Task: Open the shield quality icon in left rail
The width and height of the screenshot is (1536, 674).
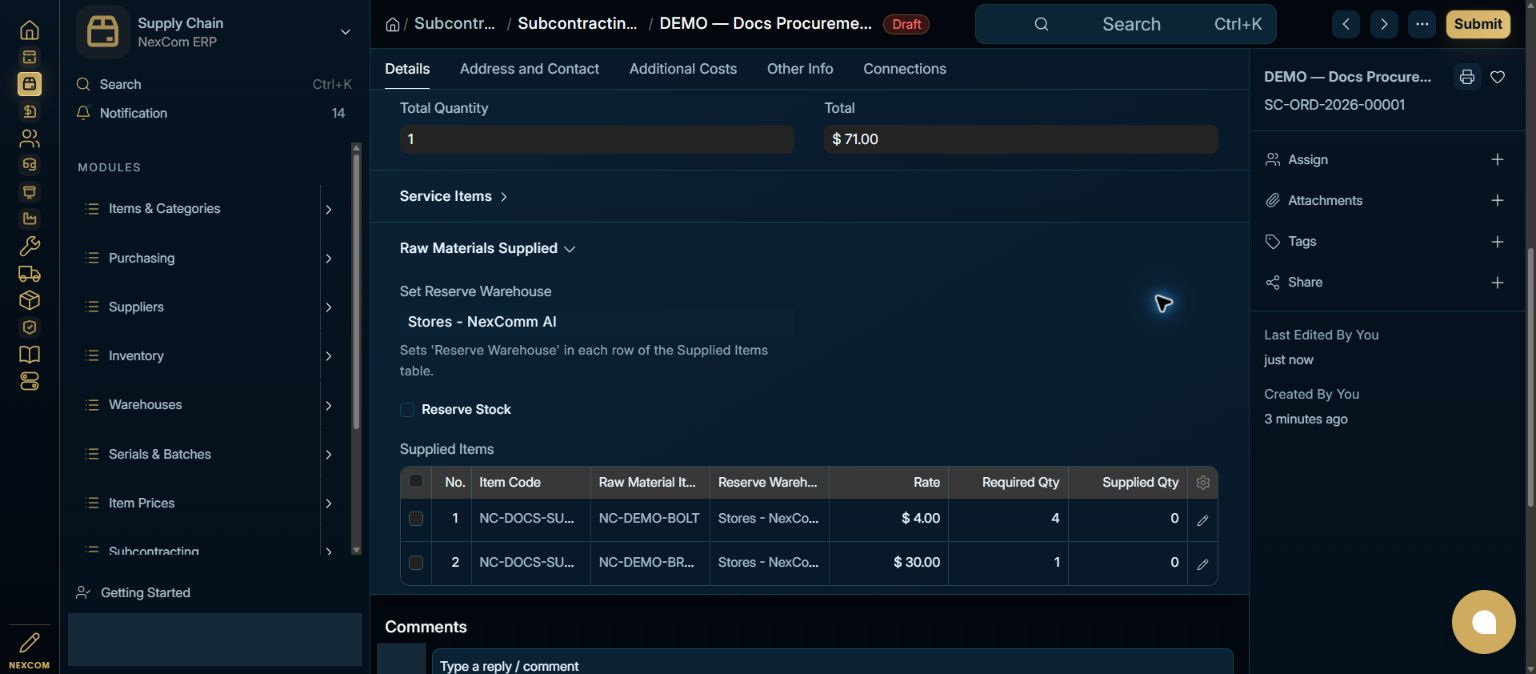Action: 29,327
